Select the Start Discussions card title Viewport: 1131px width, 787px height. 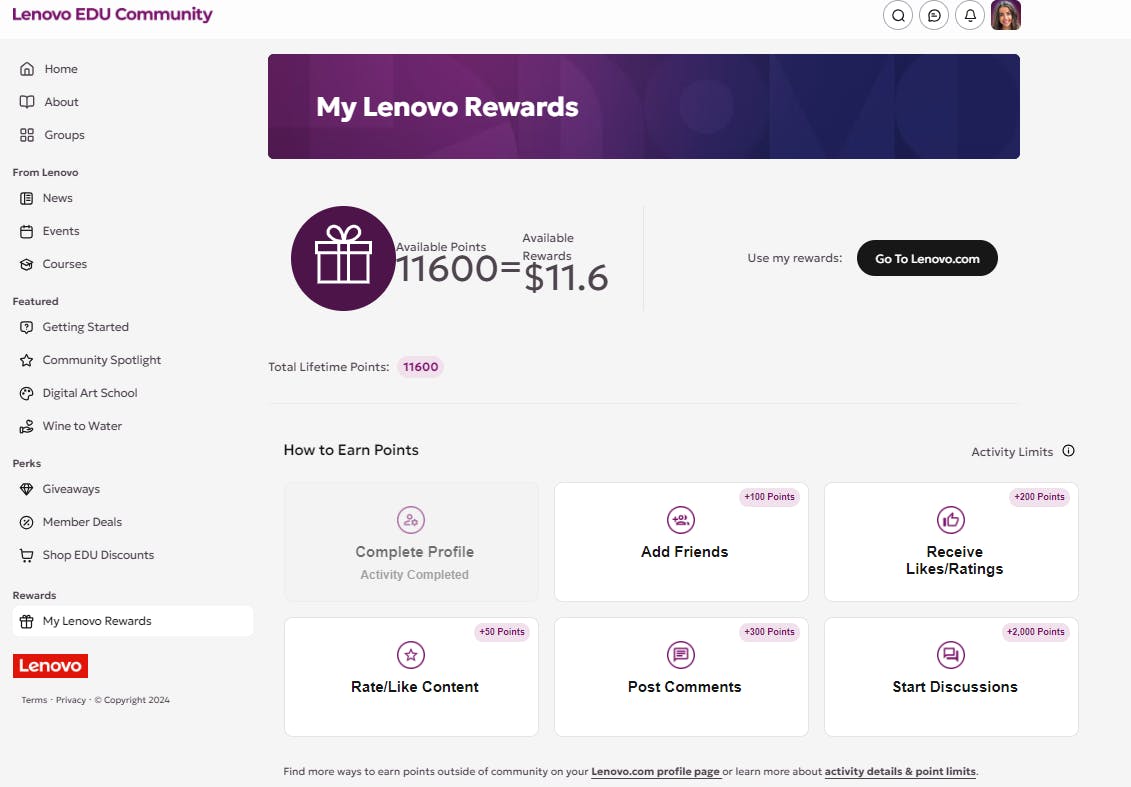[954, 687]
